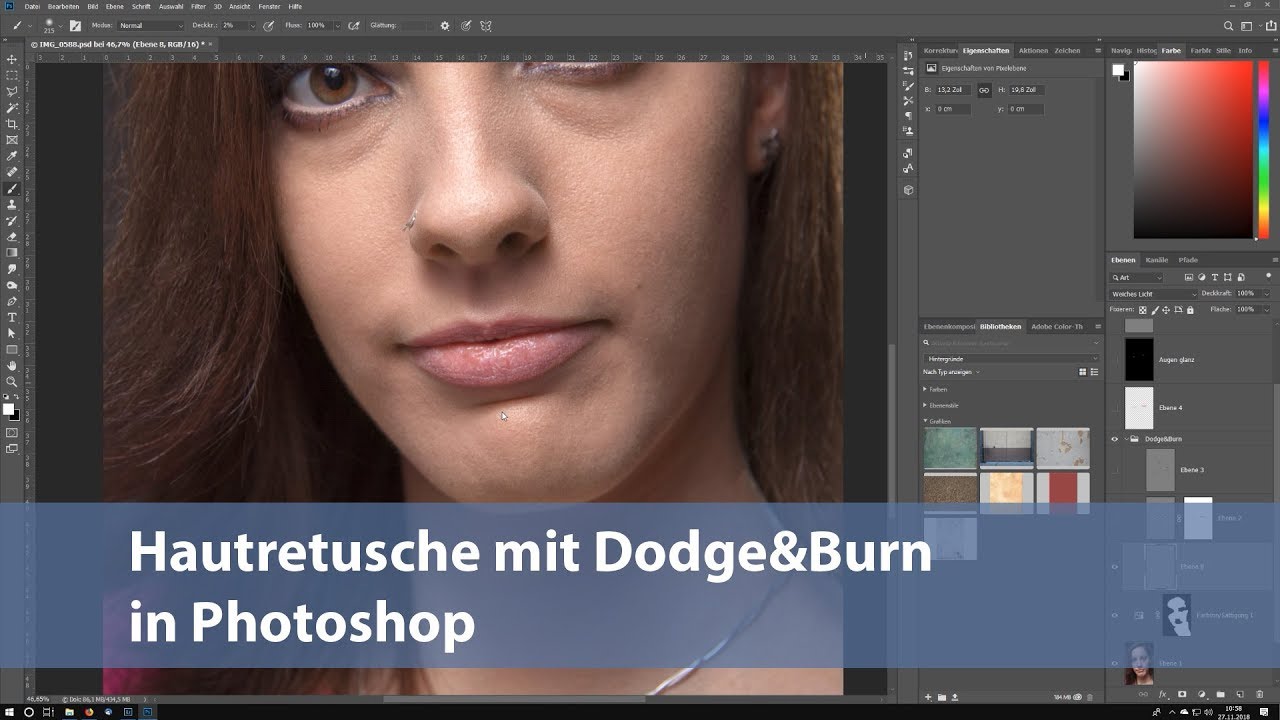Viewport: 1280px width, 720px height.
Task: Open the Filter menu
Action: coord(198,7)
